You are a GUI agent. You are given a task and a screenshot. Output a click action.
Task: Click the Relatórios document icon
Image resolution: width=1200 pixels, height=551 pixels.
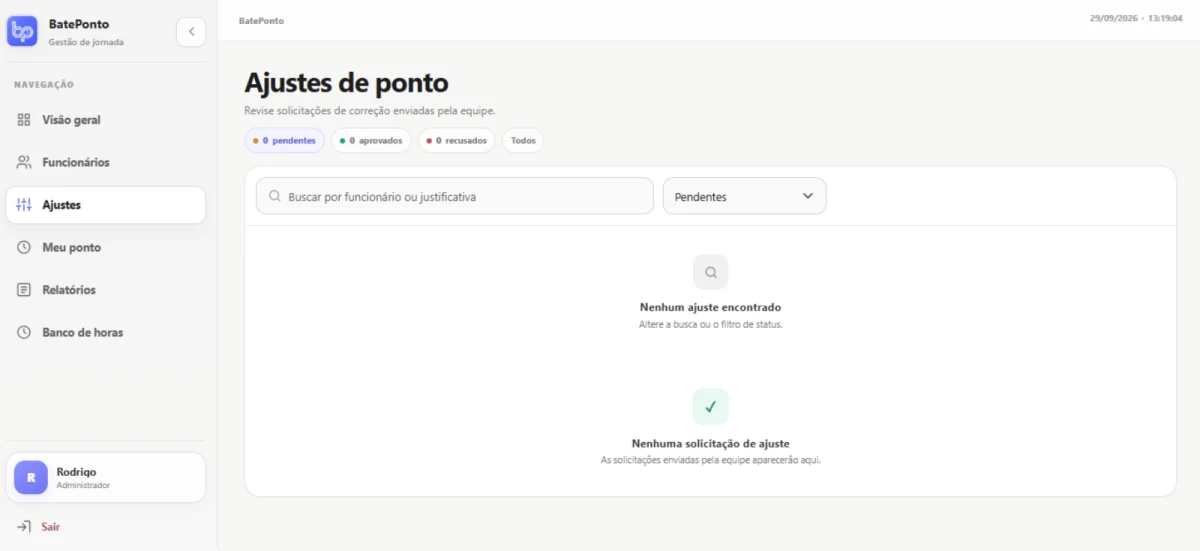click(24, 290)
